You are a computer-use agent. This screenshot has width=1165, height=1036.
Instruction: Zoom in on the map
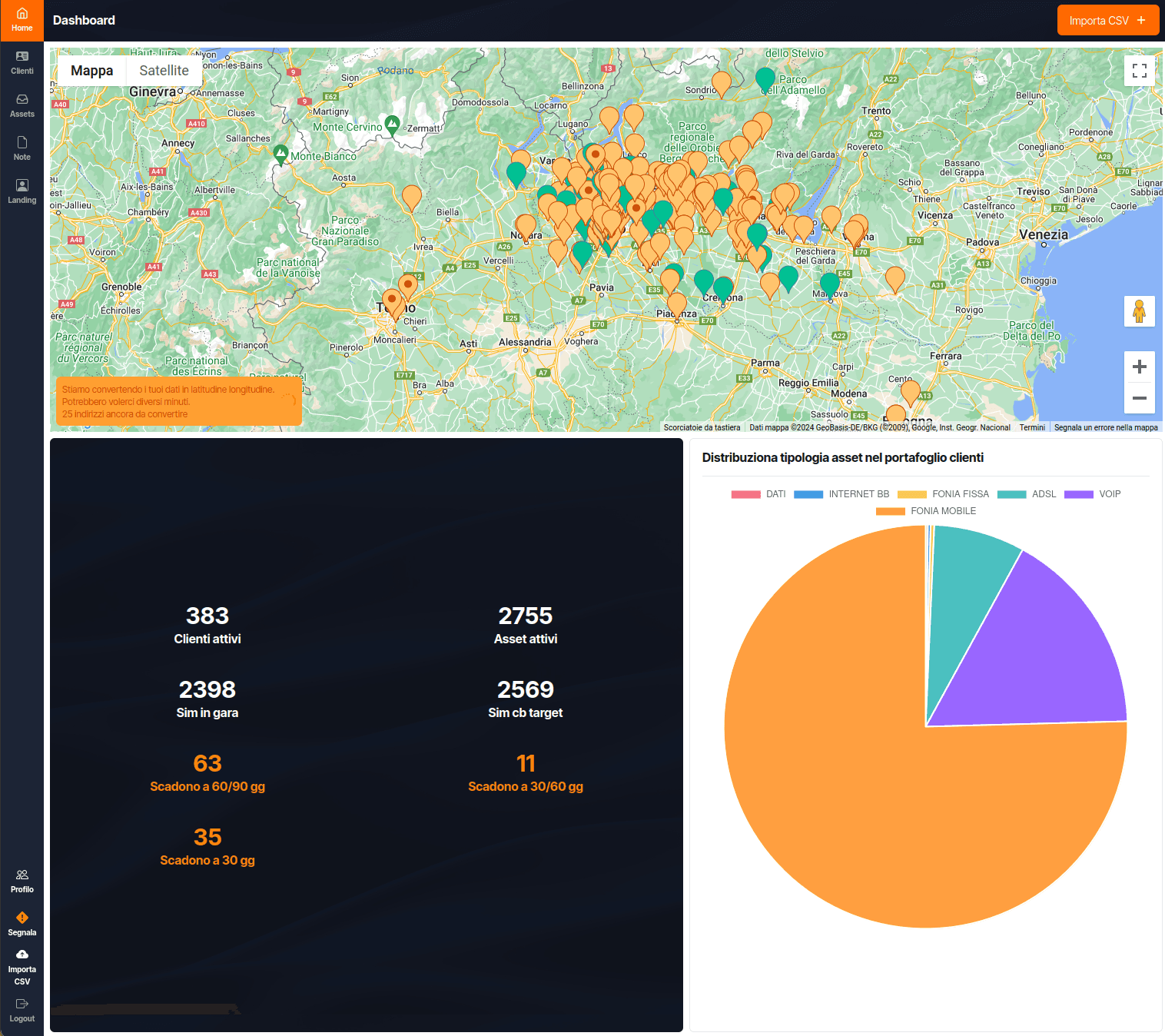click(1139, 367)
